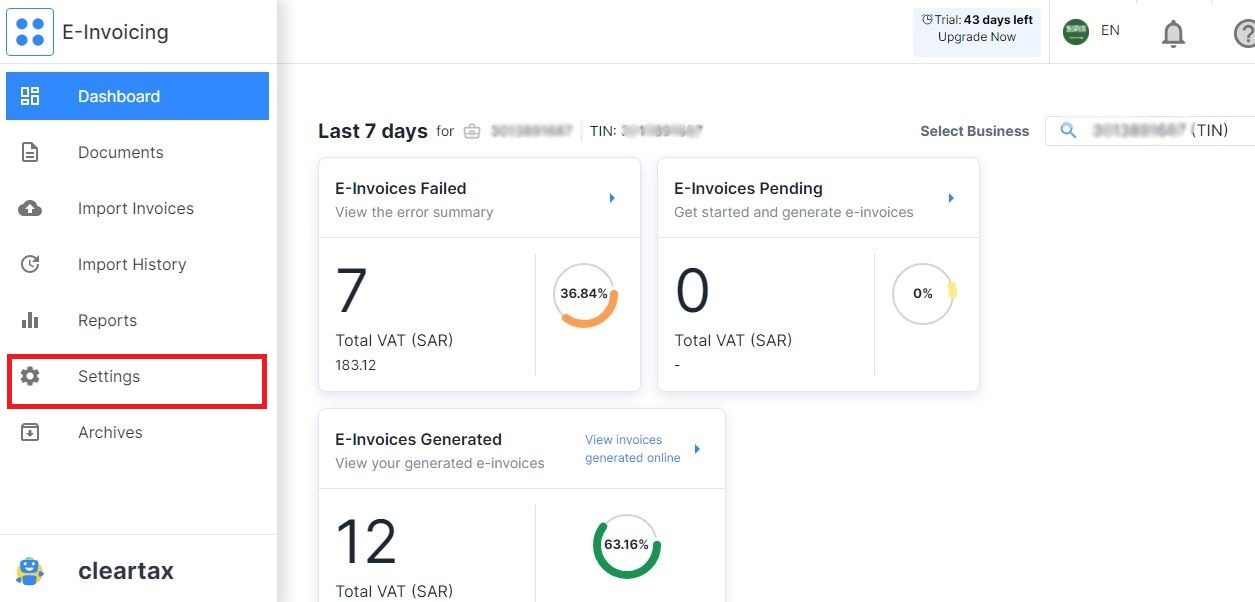Viewport: 1255px width, 602px height.
Task: Click the Import Invoices cloud upload icon
Action: point(30,208)
